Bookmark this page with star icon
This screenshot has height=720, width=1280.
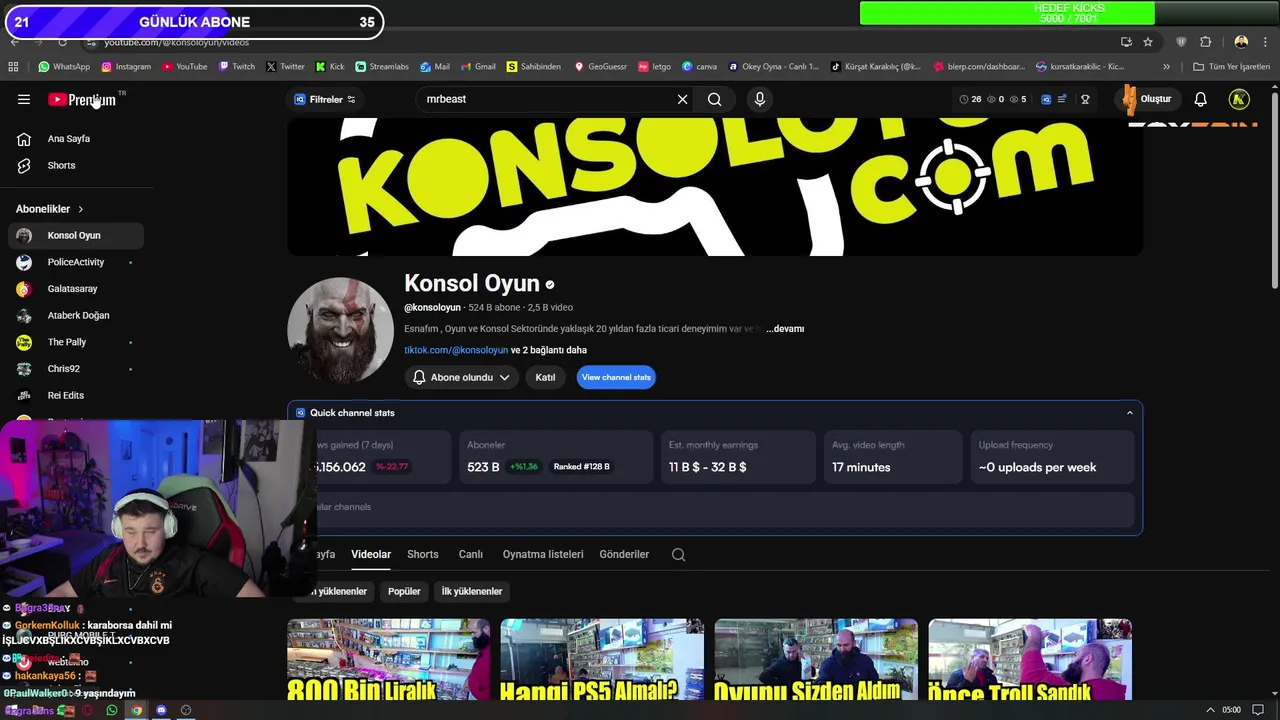[1148, 42]
